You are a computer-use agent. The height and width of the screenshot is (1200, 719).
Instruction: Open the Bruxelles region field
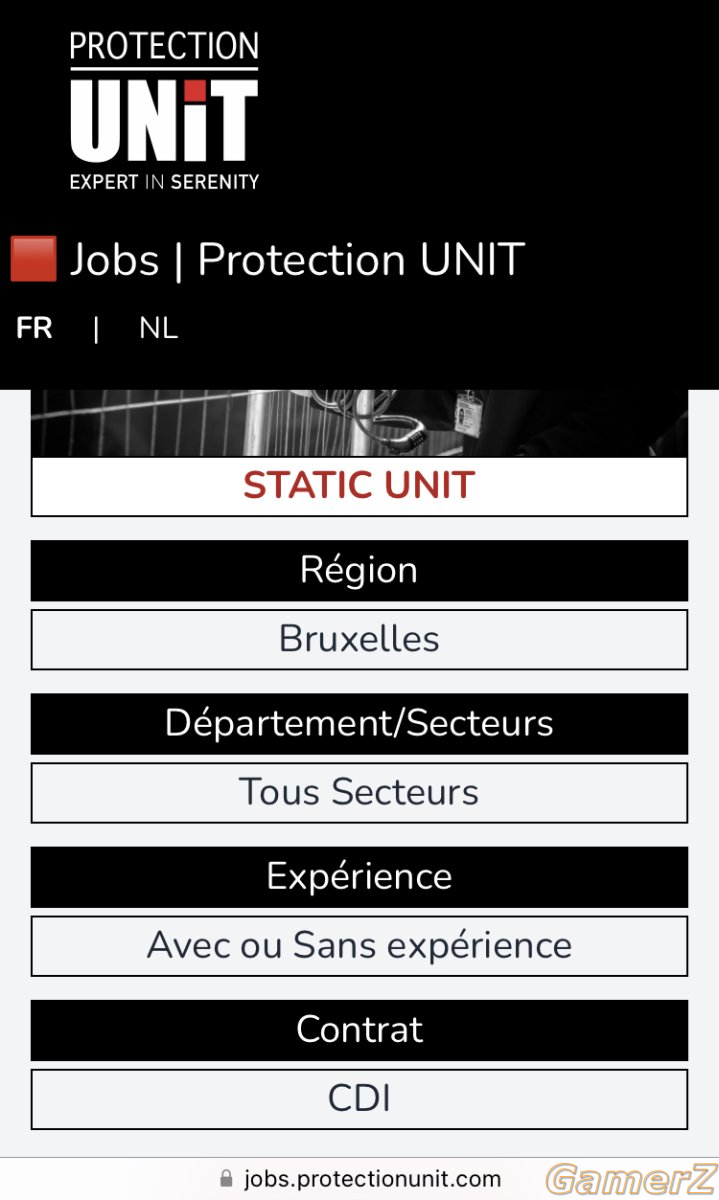[359, 639]
